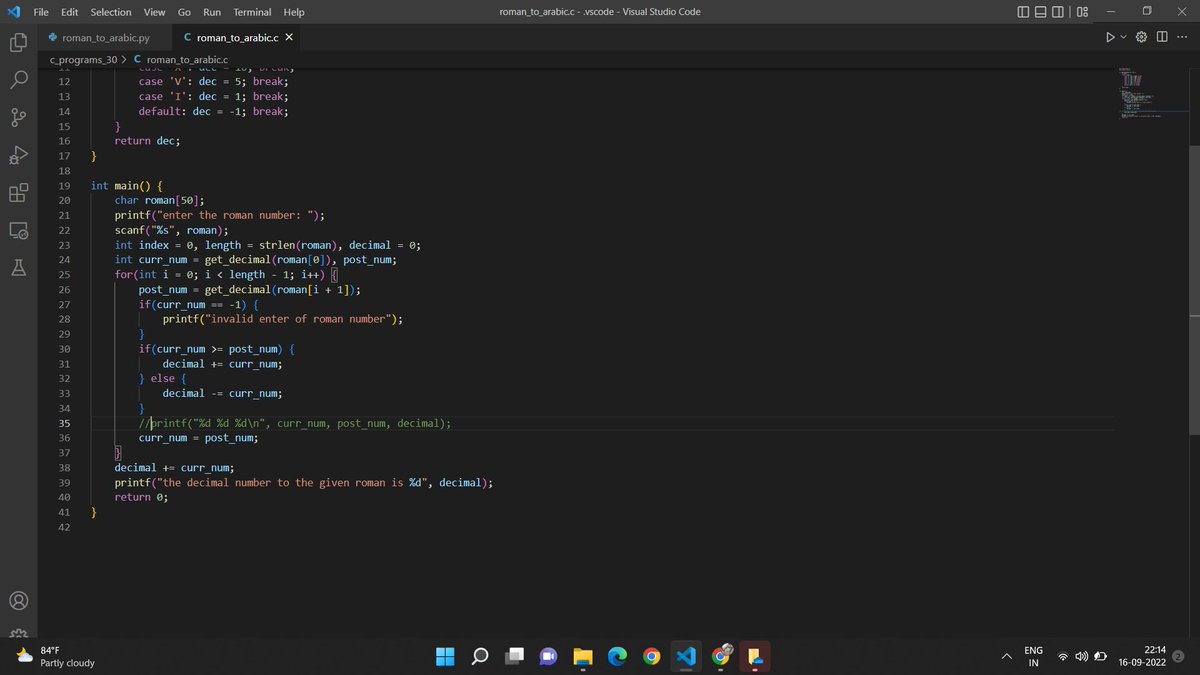Open the File menu

42,12
